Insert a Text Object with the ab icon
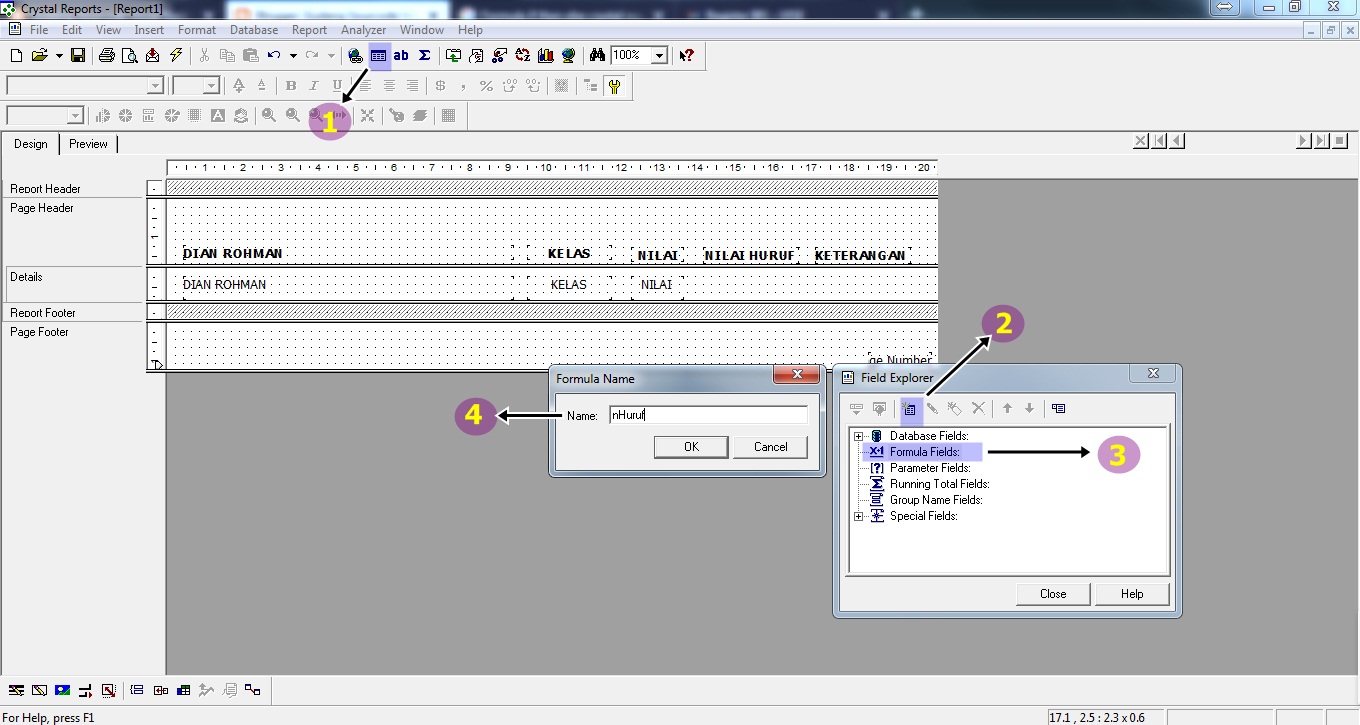 pyautogui.click(x=401, y=56)
